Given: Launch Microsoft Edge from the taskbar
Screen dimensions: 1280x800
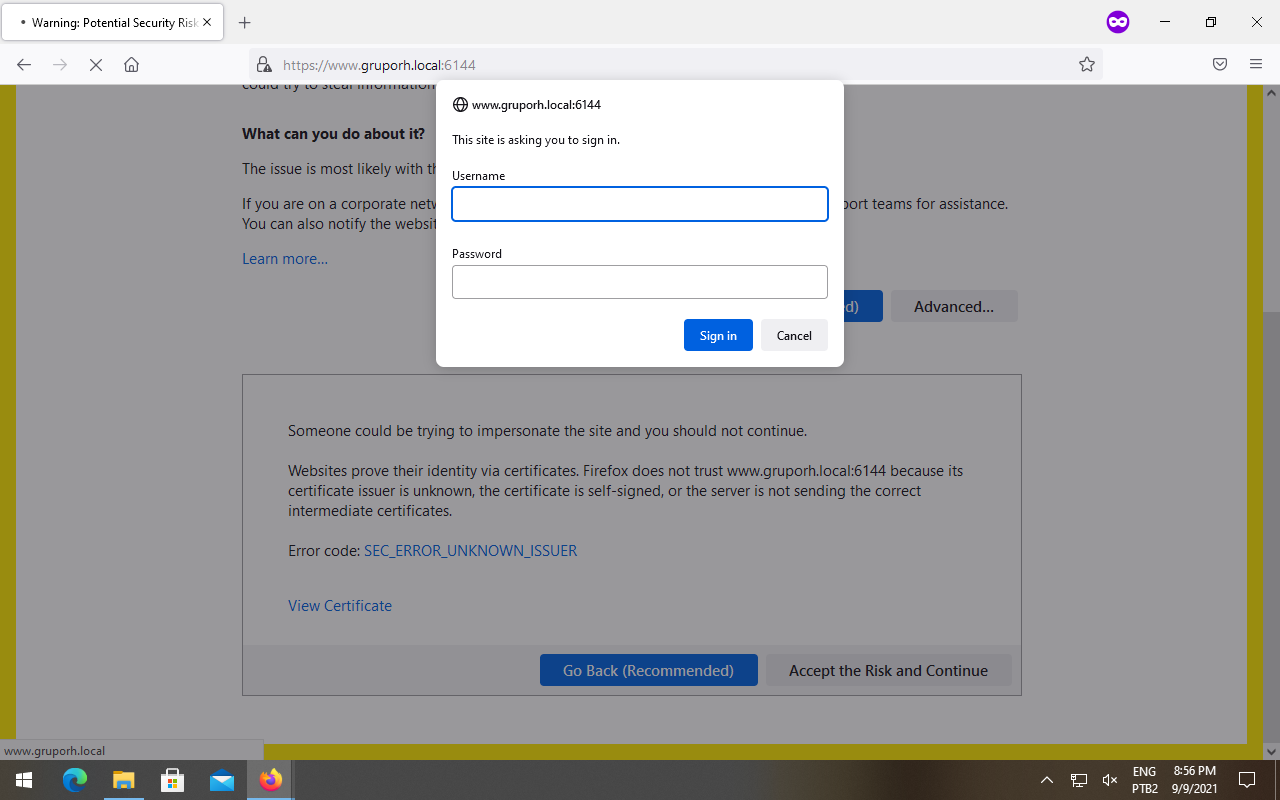Looking at the screenshot, I should 73,780.
